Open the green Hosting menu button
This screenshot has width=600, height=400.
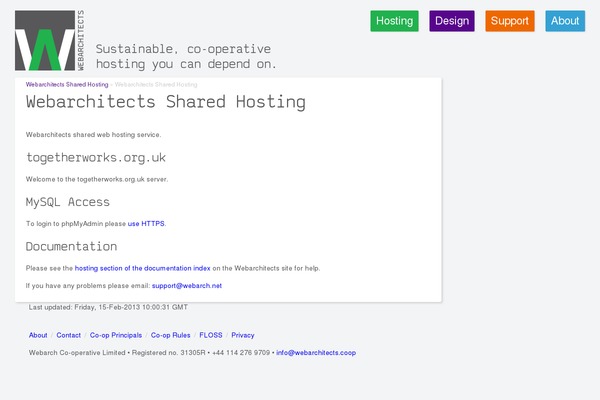coord(395,21)
